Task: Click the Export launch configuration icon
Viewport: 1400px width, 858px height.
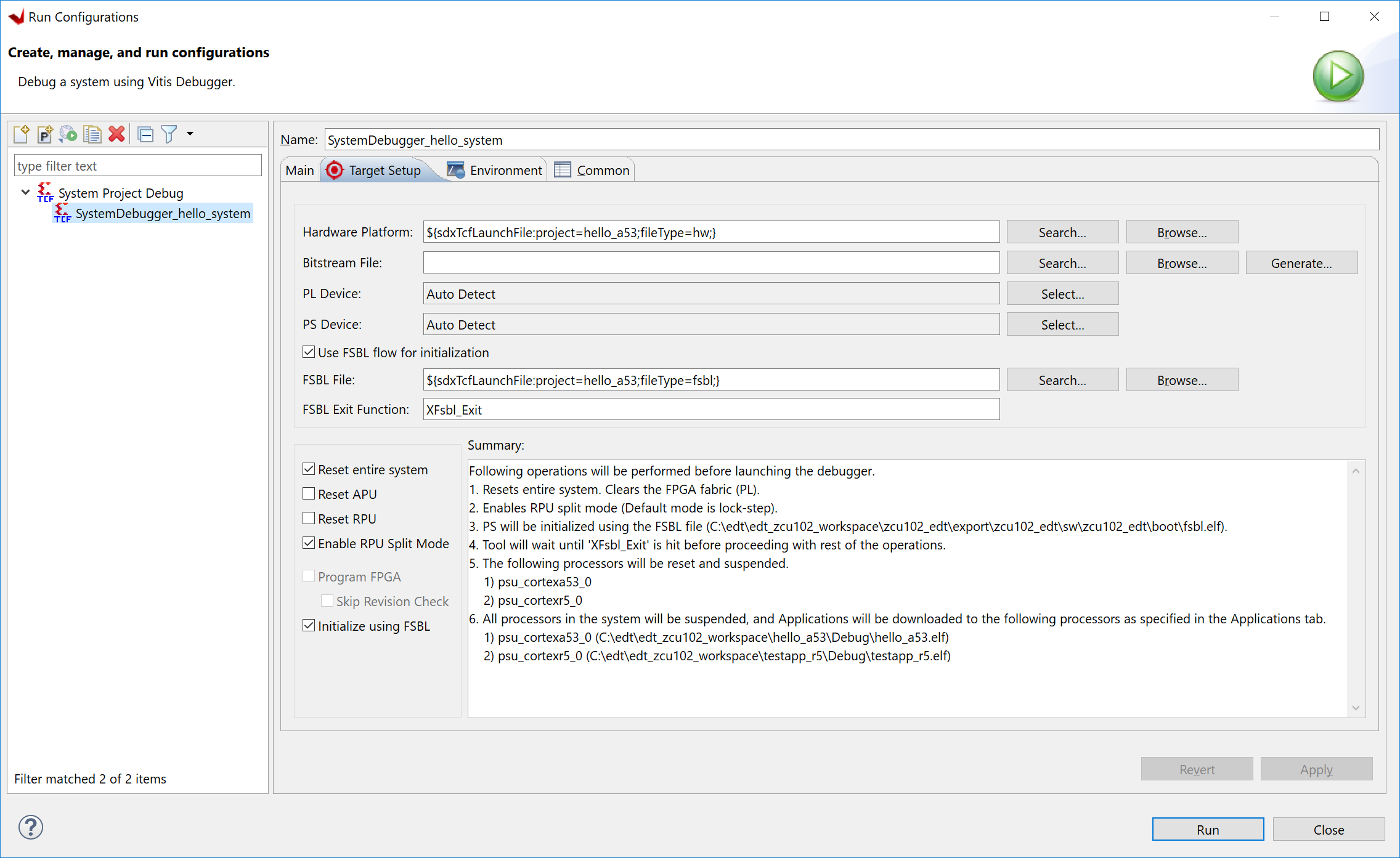Action: pyautogui.click(x=68, y=134)
